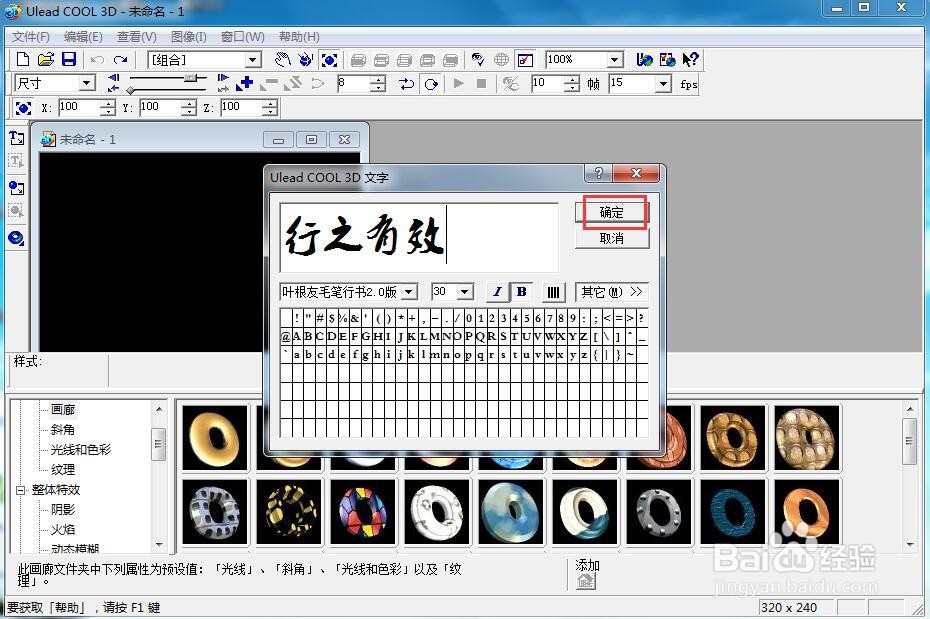Toggle ping-pong animation mode
This screenshot has width=930, height=619.
pyautogui.click(x=407, y=84)
